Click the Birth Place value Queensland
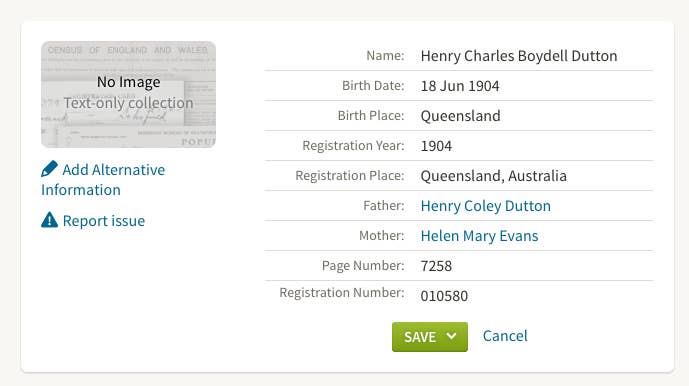689x386 pixels. [x=461, y=116]
